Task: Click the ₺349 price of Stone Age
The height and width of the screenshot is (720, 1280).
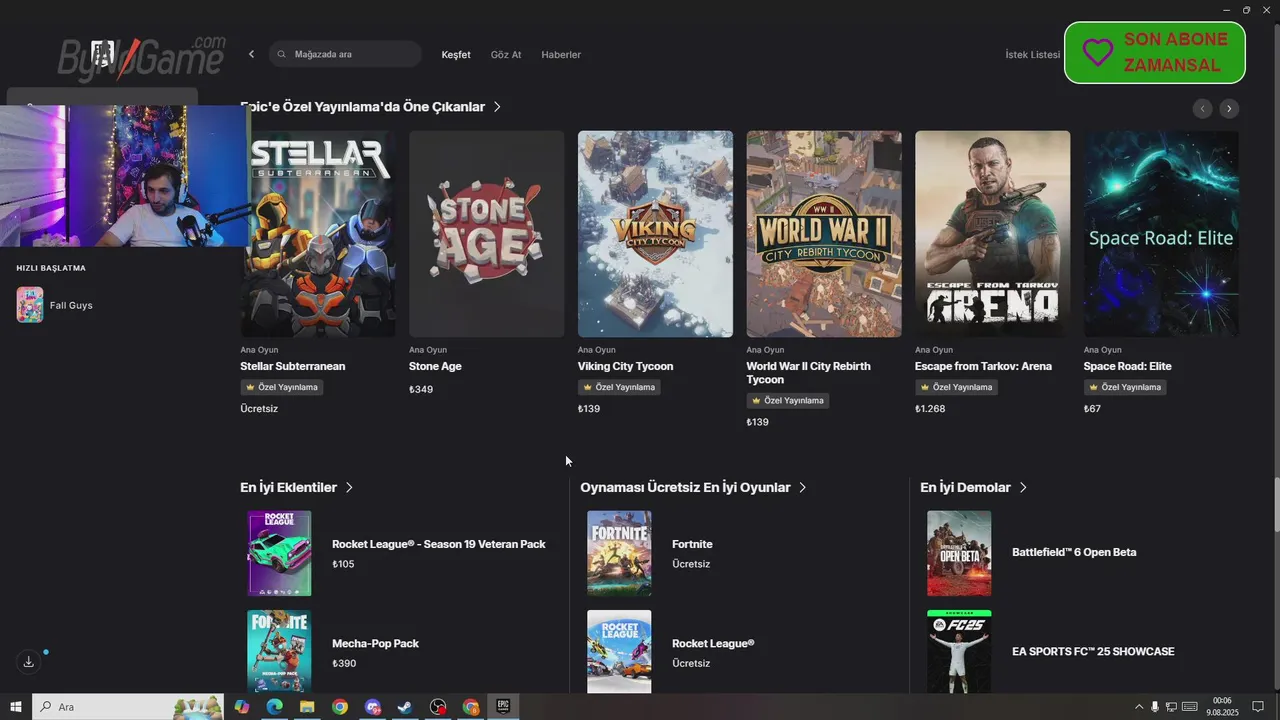Action: tap(421, 389)
